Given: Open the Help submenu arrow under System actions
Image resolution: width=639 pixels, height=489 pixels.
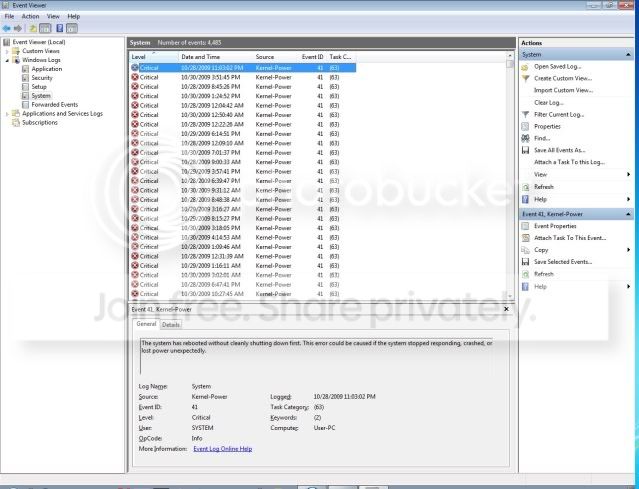Looking at the screenshot, I should (x=629, y=199).
